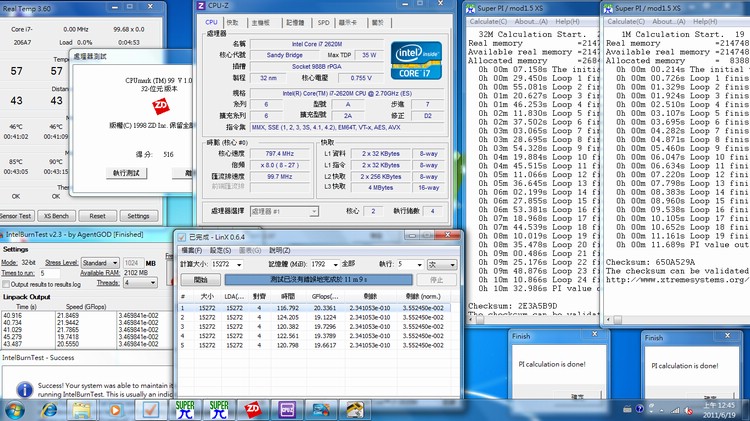Click the blue question mark tray icon
The width and height of the screenshot is (750, 421).
pos(639,409)
